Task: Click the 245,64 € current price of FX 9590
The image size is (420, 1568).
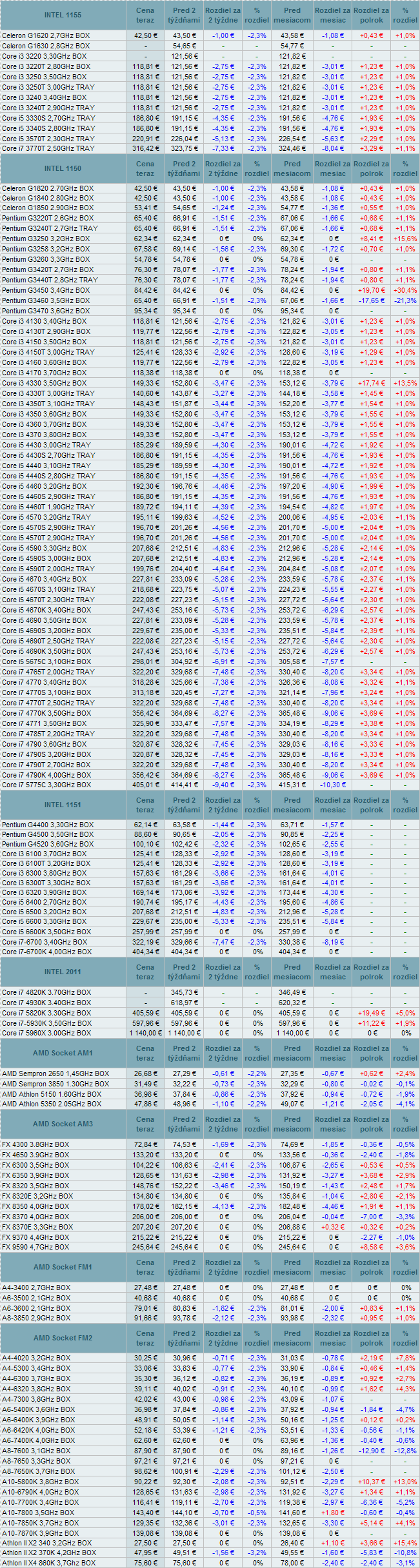Action: (147, 1247)
